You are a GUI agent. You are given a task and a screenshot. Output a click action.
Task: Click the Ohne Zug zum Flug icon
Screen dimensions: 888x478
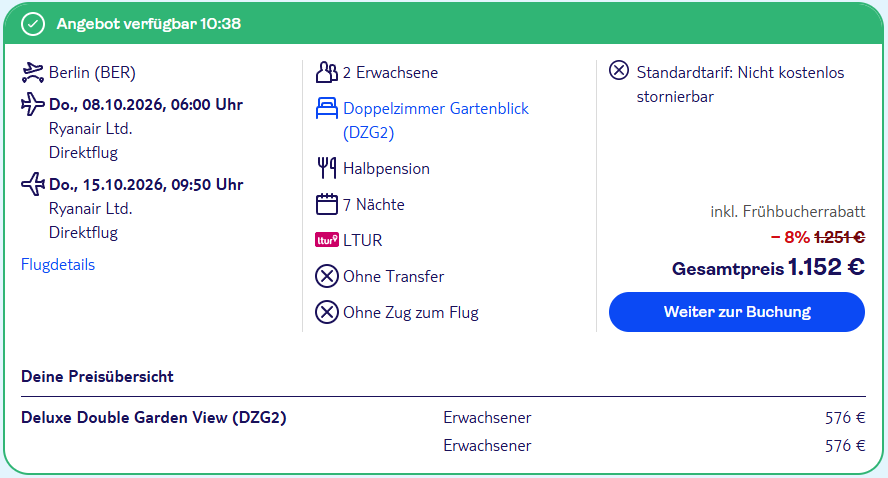click(327, 312)
